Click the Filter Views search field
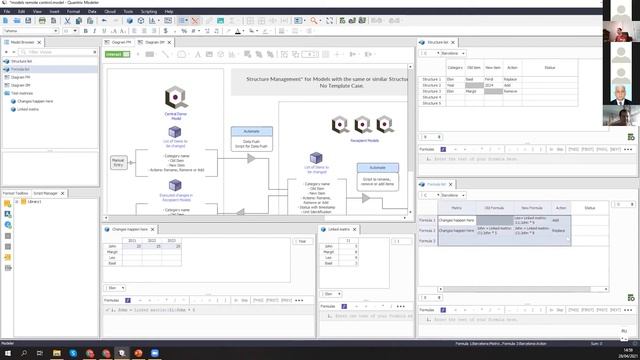 [x=57, y=52]
